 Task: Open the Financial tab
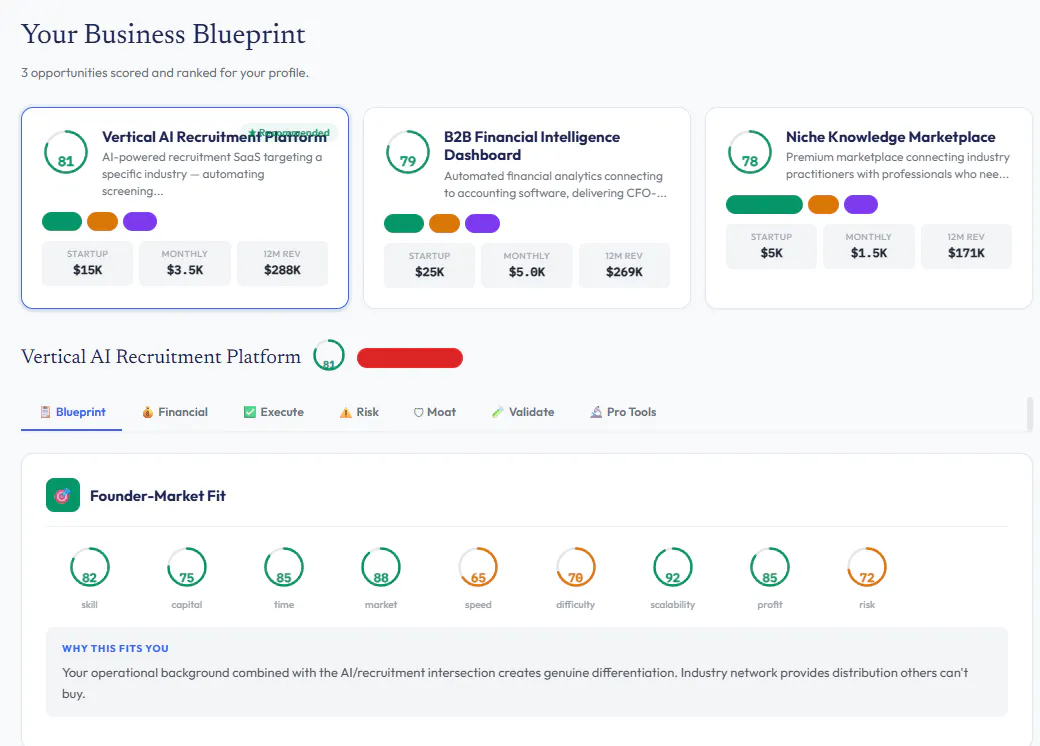pos(175,412)
